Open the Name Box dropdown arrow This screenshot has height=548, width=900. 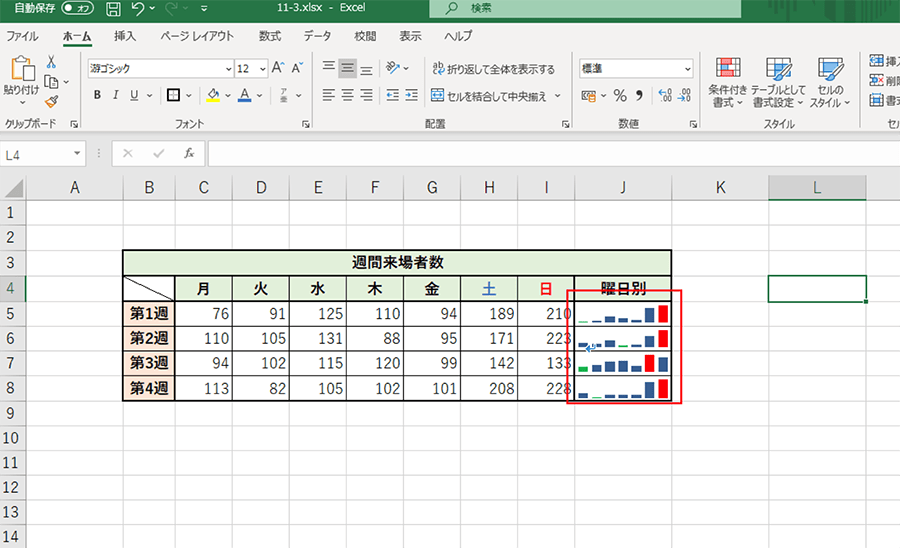77,154
